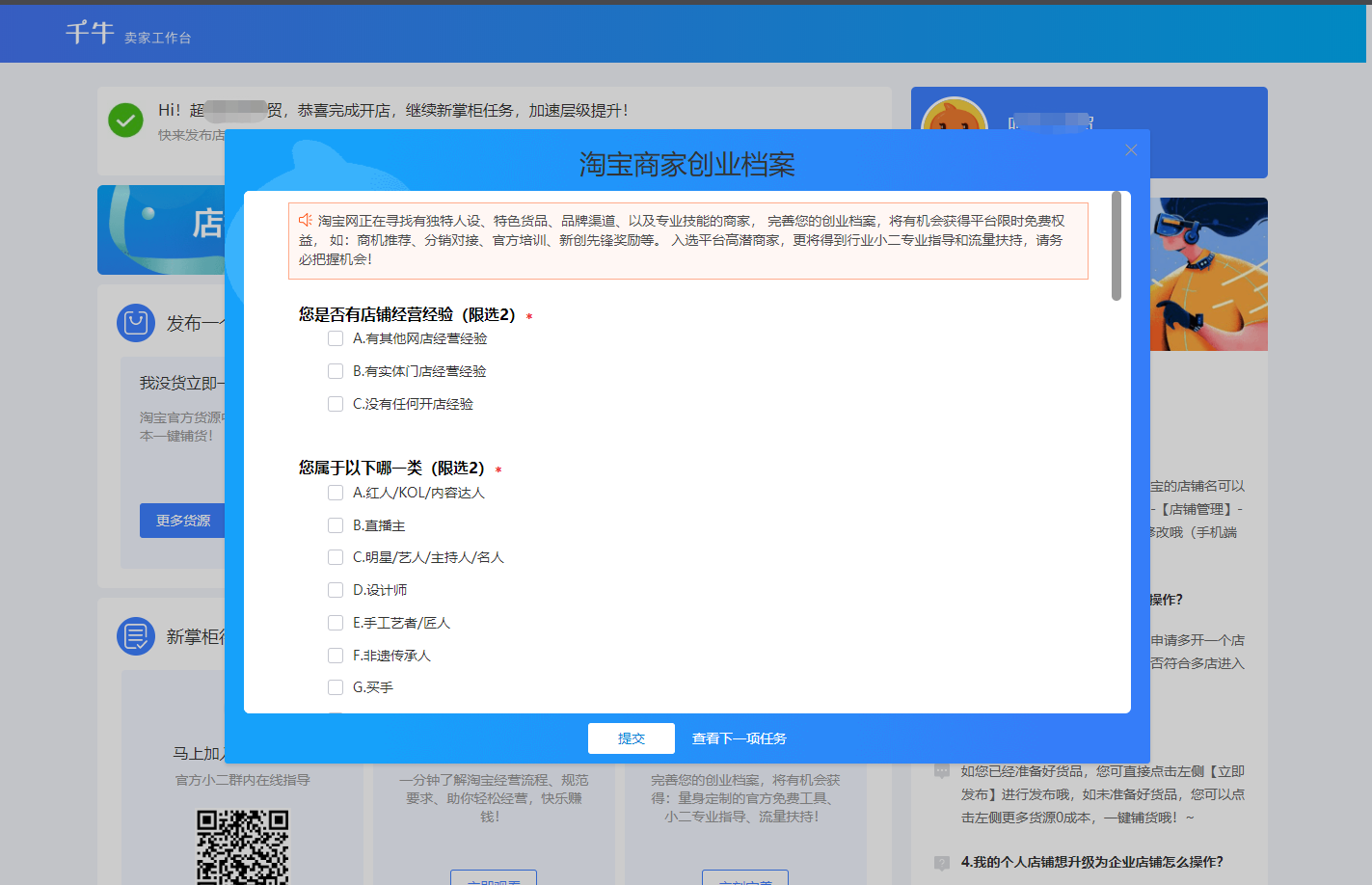
Task: Check B.有实体门店经营经验 option
Action: tap(336, 371)
